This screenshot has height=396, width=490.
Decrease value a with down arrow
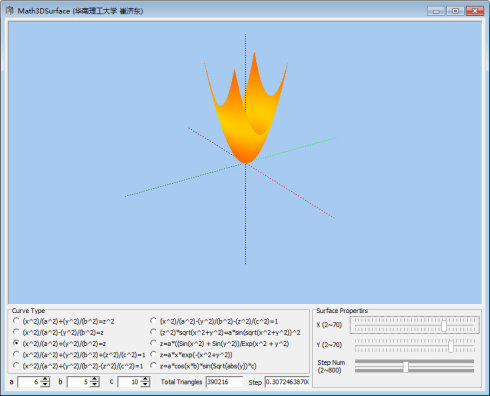[45, 384]
